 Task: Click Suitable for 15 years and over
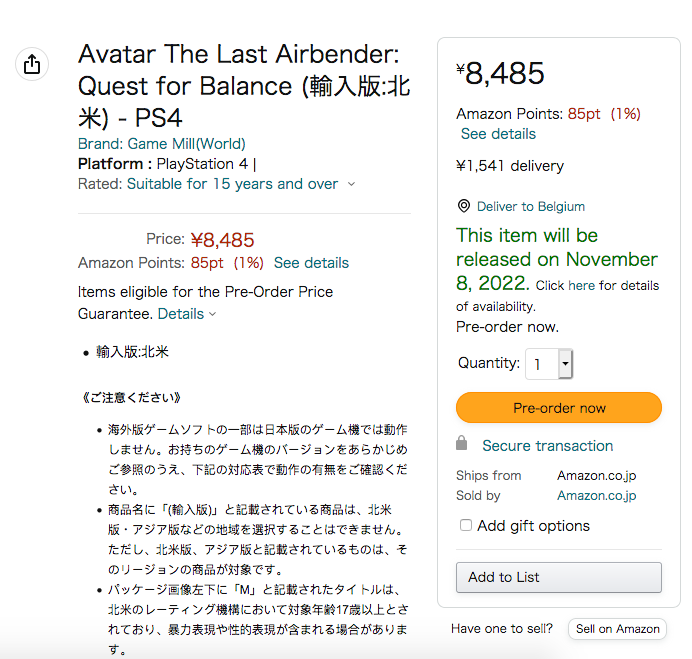(x=232, y=184)
